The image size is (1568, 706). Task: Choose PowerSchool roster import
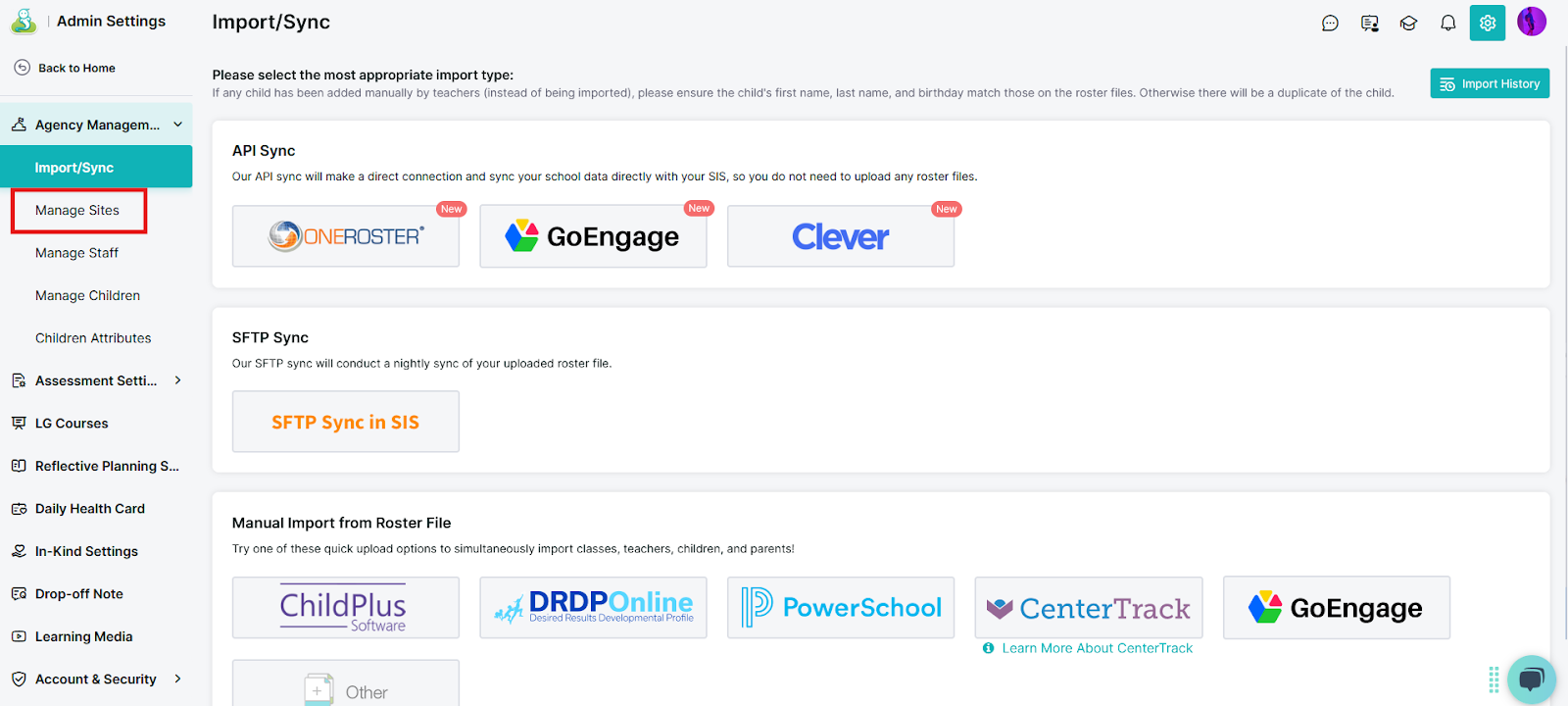(x=841, y=608)
